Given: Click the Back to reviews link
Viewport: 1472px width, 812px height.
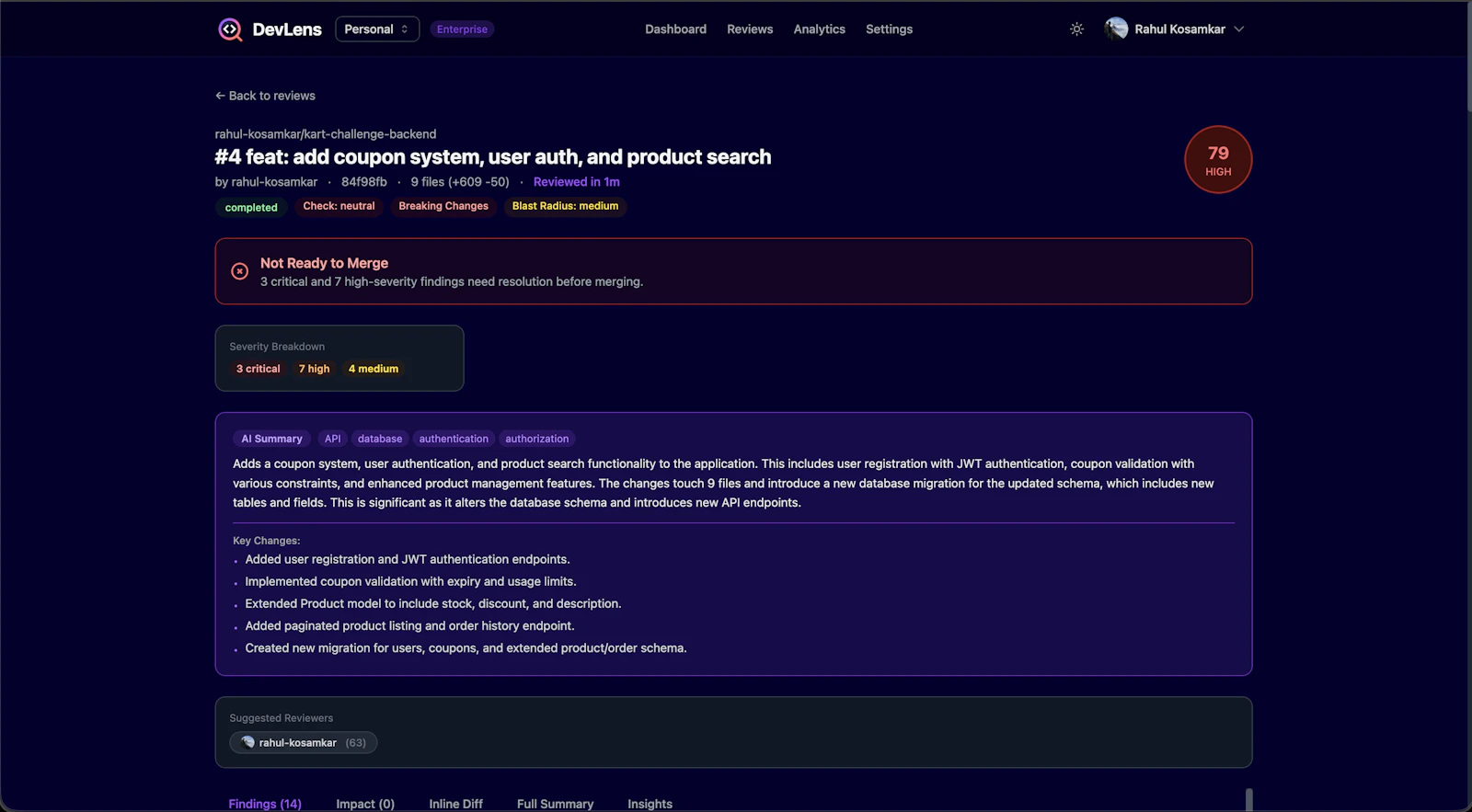Looking at the screenshot, I should 265,96.
